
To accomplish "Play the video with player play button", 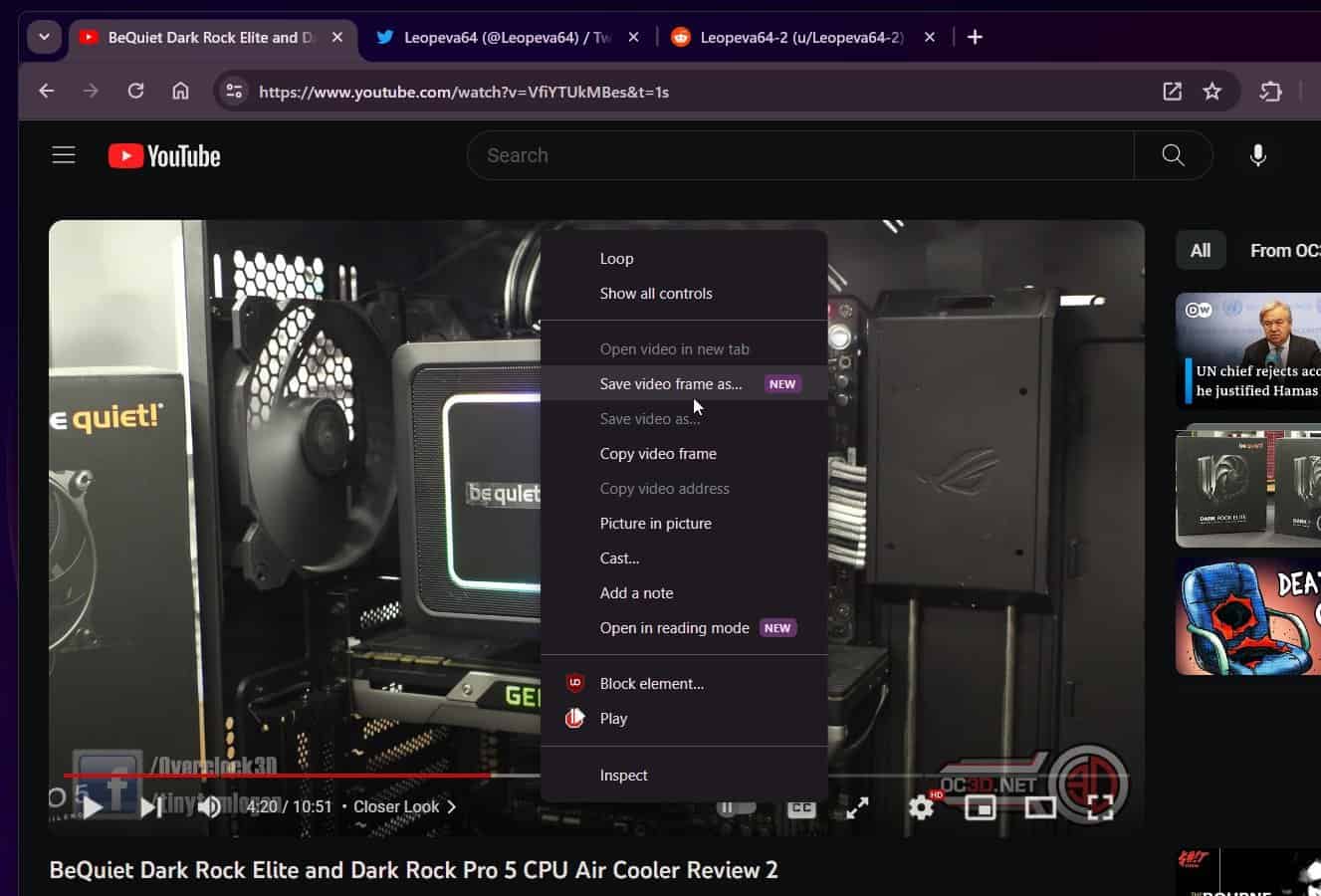I will (92, 807).
